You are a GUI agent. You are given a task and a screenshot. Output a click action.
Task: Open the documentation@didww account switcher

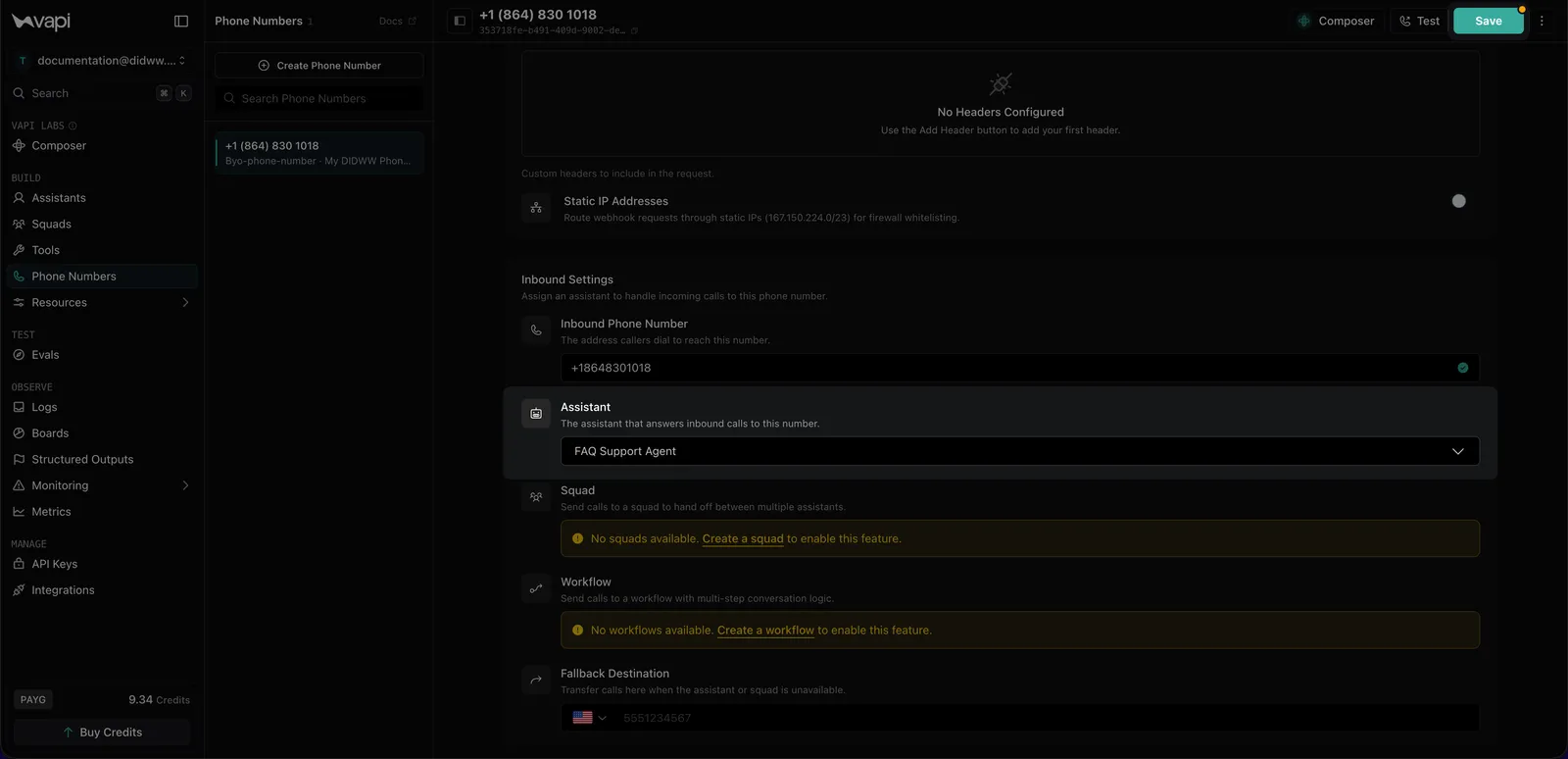click(102, 61)
